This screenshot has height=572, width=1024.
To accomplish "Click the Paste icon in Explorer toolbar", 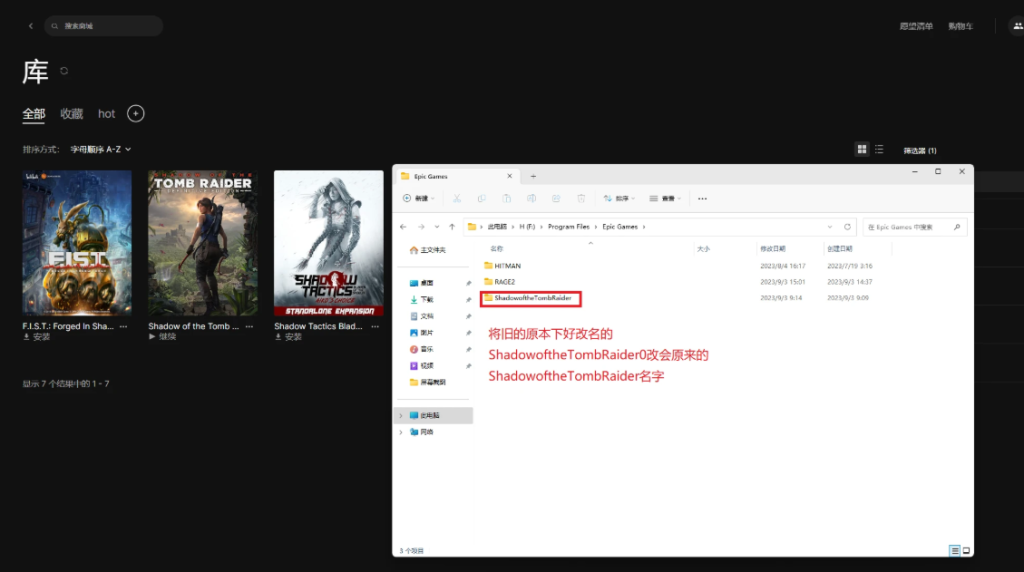I will point(507,199).
